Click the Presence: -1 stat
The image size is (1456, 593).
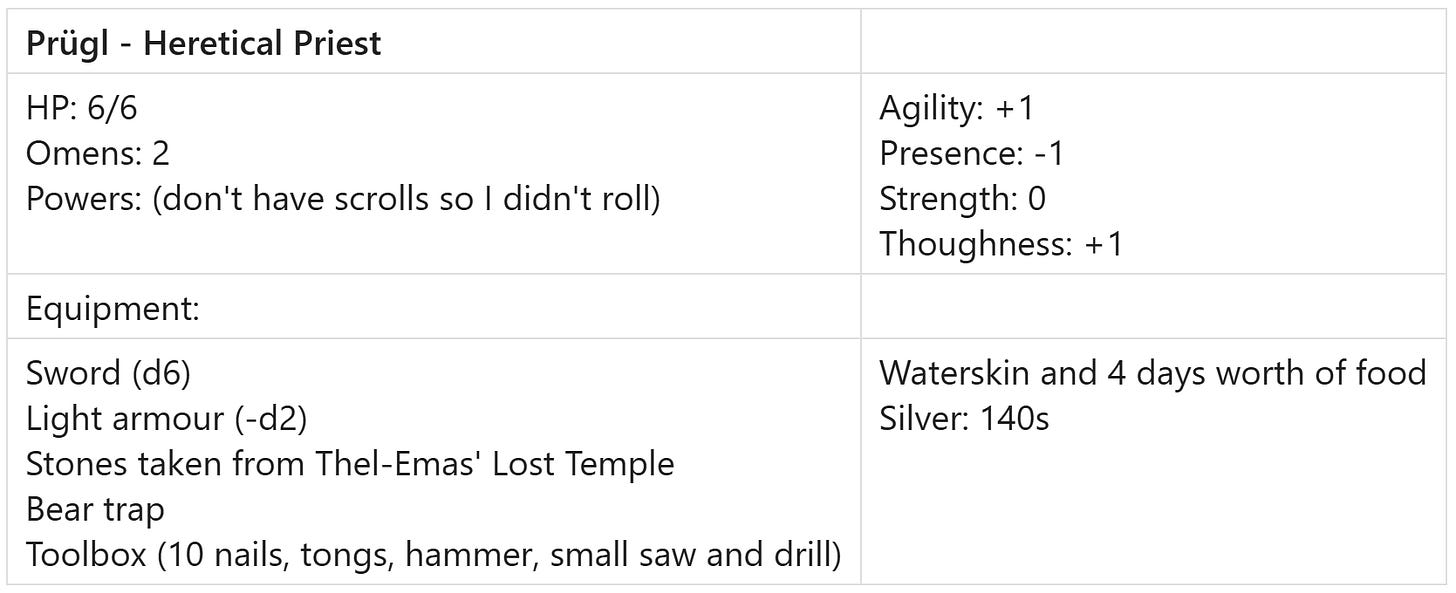[x=972, y=154]
